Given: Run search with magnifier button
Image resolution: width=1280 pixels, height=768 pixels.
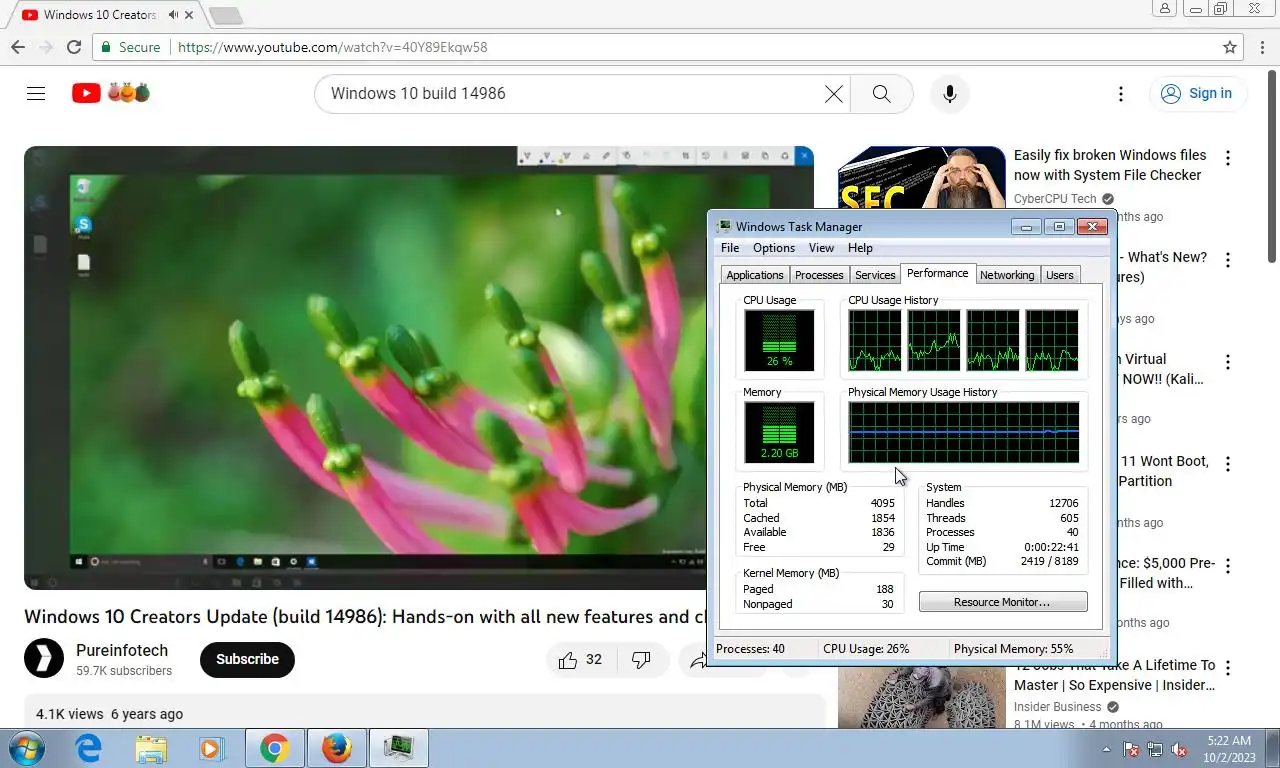Looking at the screenshot, I should coord(881,94).
